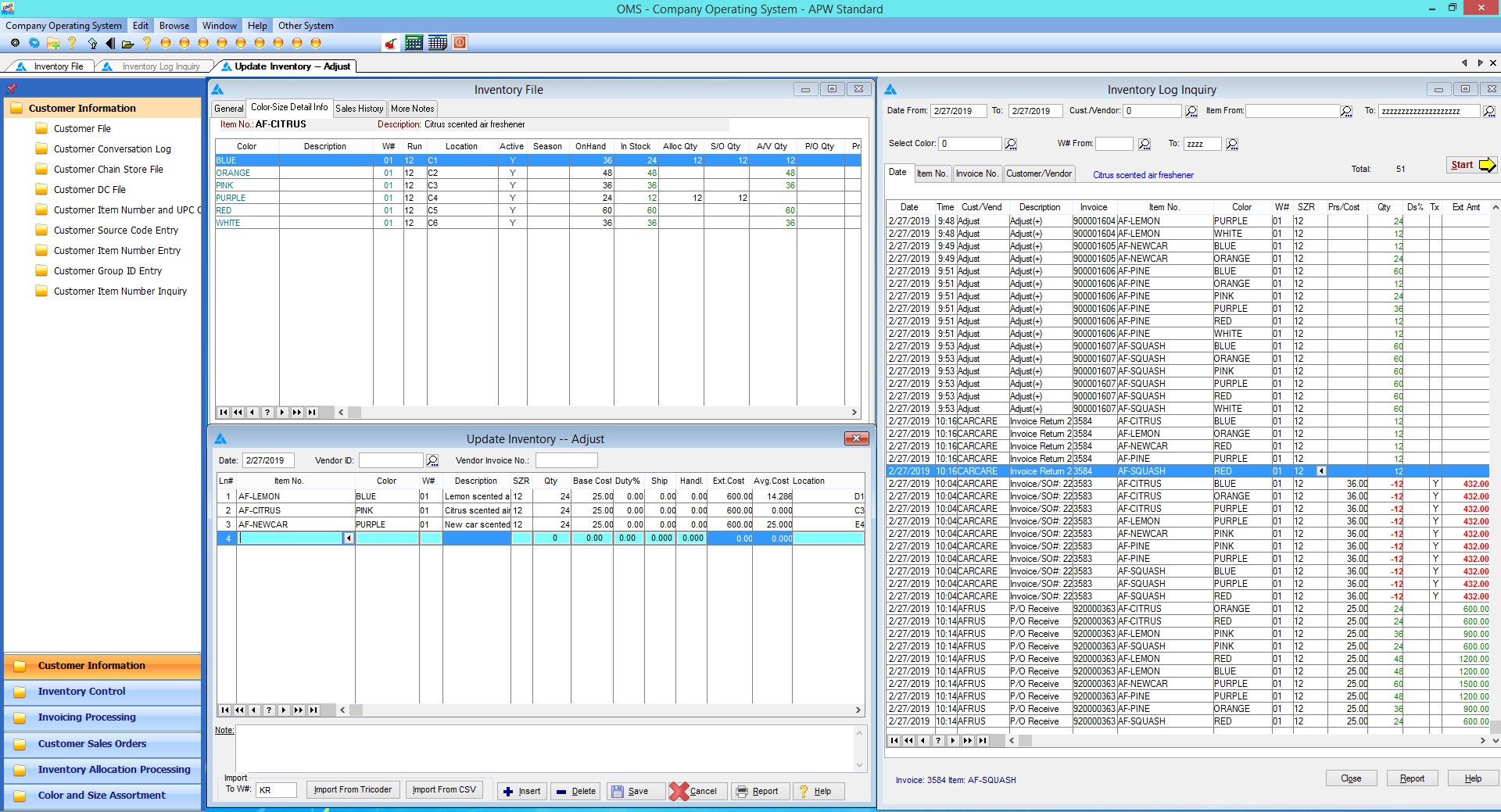This screenshot has height=812, width=1501.
Task: Click the Inventory File horizontal scrollbar
Action: (598, 412)
